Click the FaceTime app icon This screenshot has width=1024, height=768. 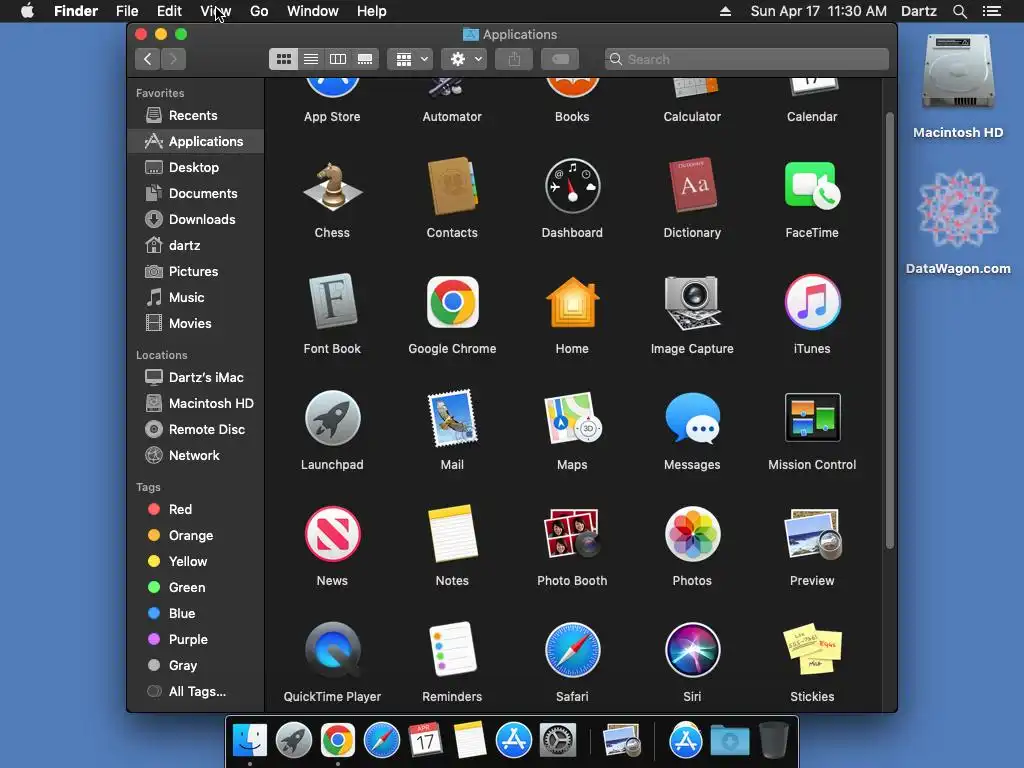coord(812,187)
